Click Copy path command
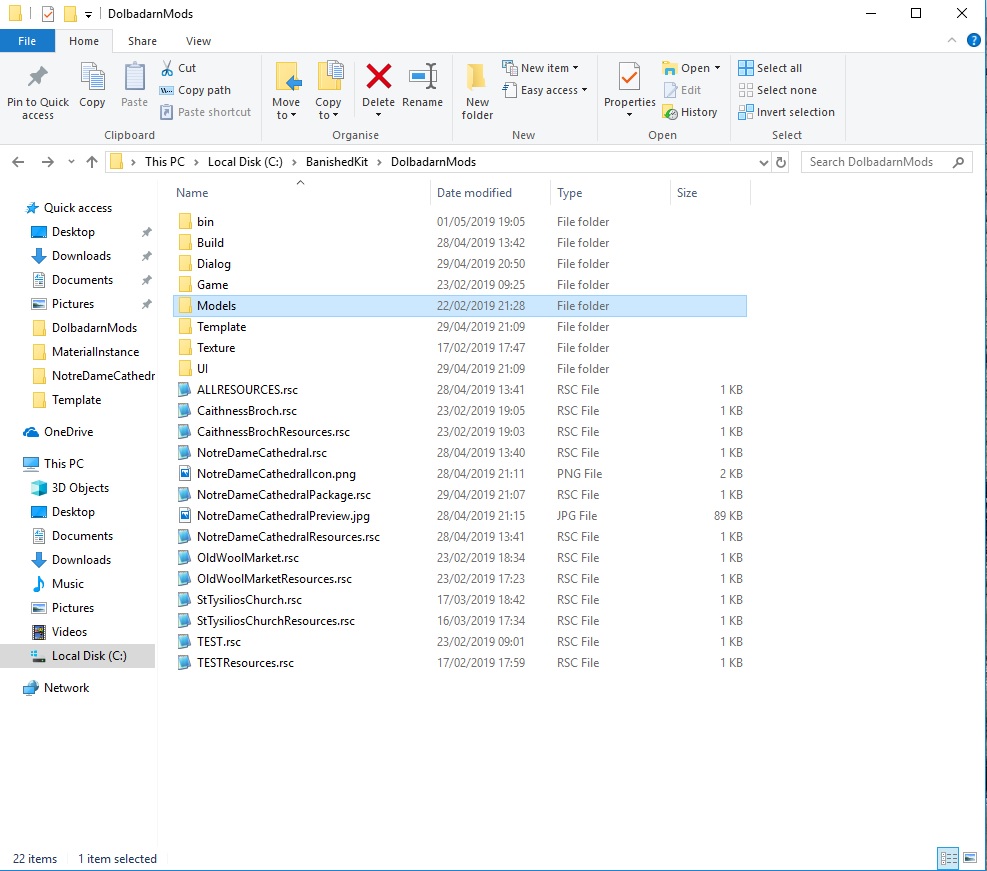987x871 pixels. 195,90
